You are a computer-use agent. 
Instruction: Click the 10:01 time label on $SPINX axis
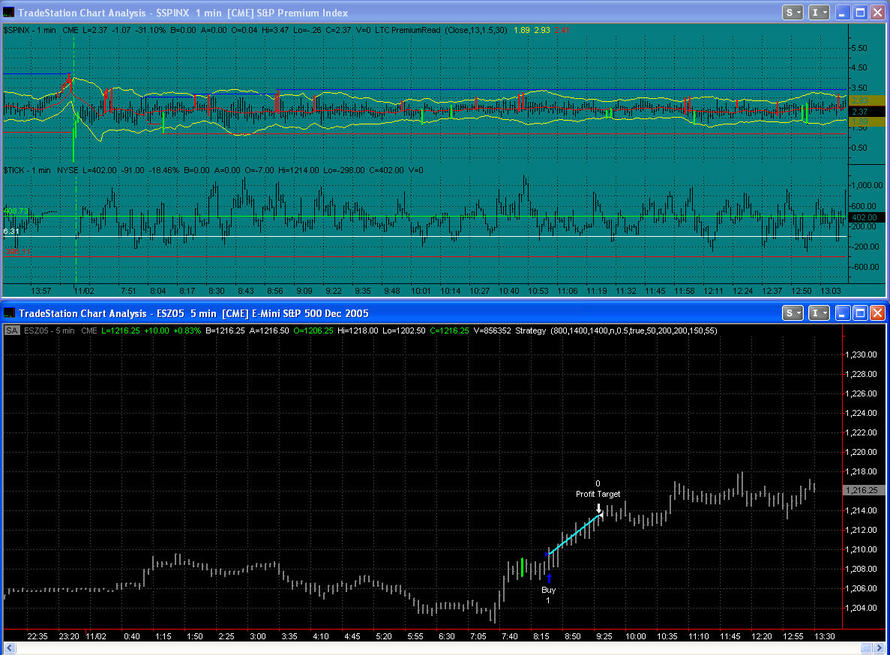tap(421, 291)
